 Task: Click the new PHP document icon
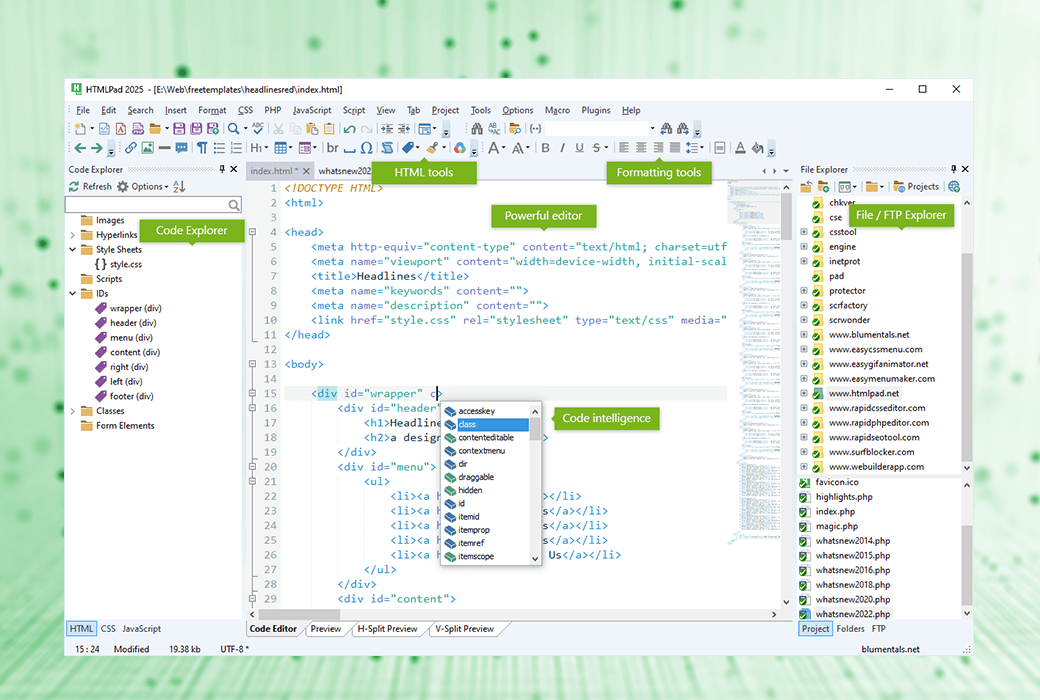pos(138,129)
